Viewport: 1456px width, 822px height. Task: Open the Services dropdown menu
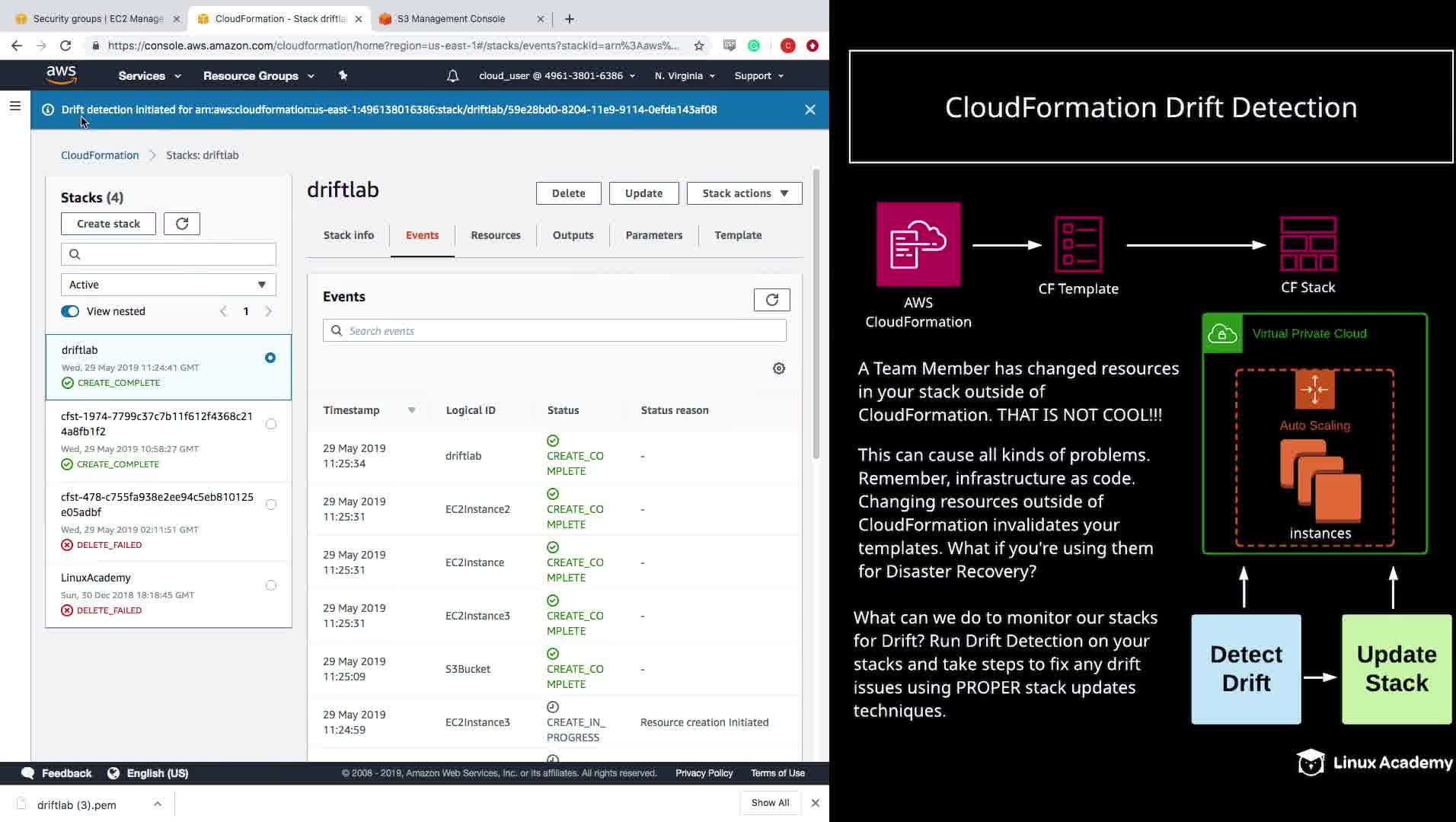click(149, 75)
